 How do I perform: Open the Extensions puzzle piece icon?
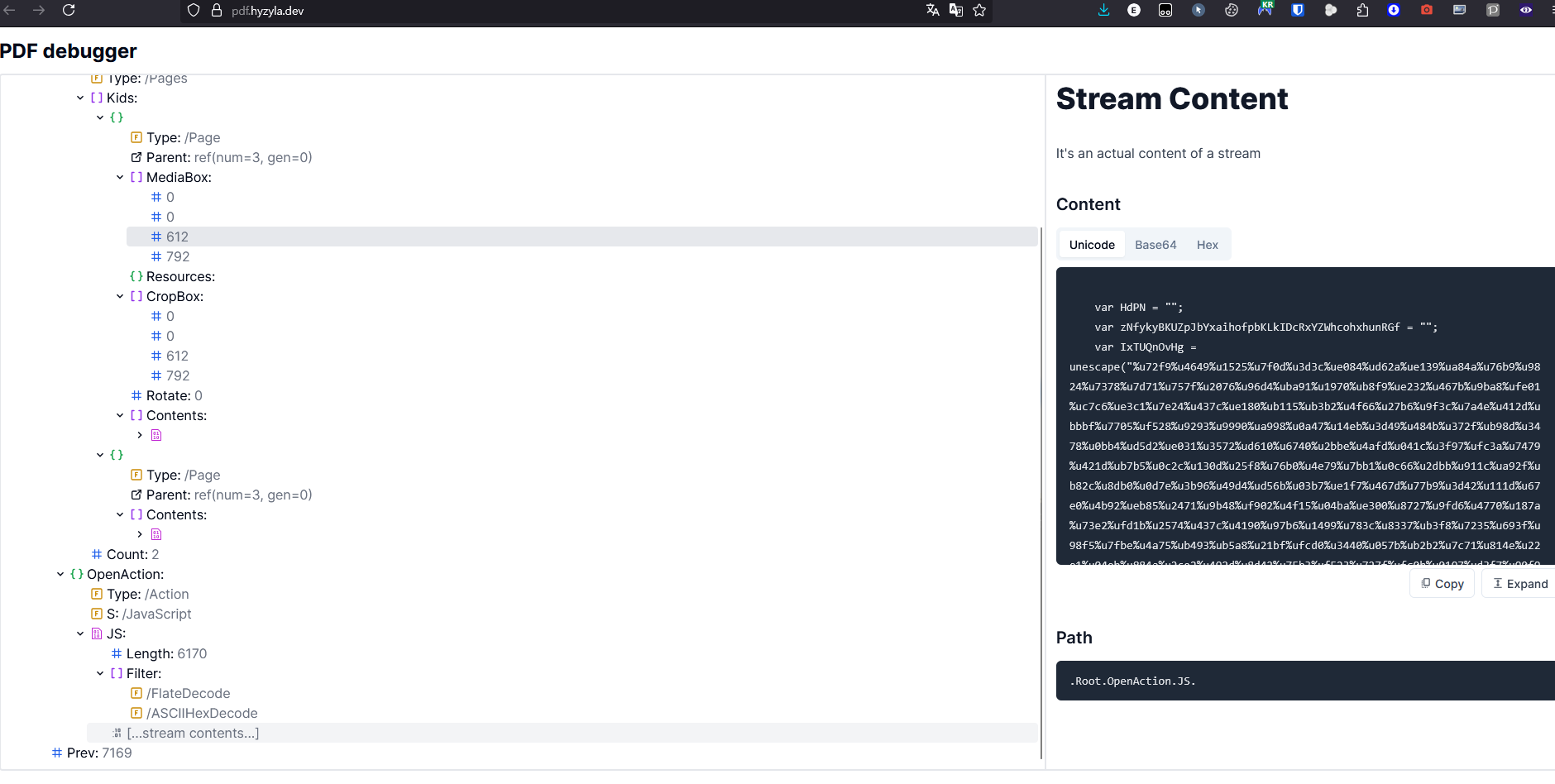[1362, 10]
